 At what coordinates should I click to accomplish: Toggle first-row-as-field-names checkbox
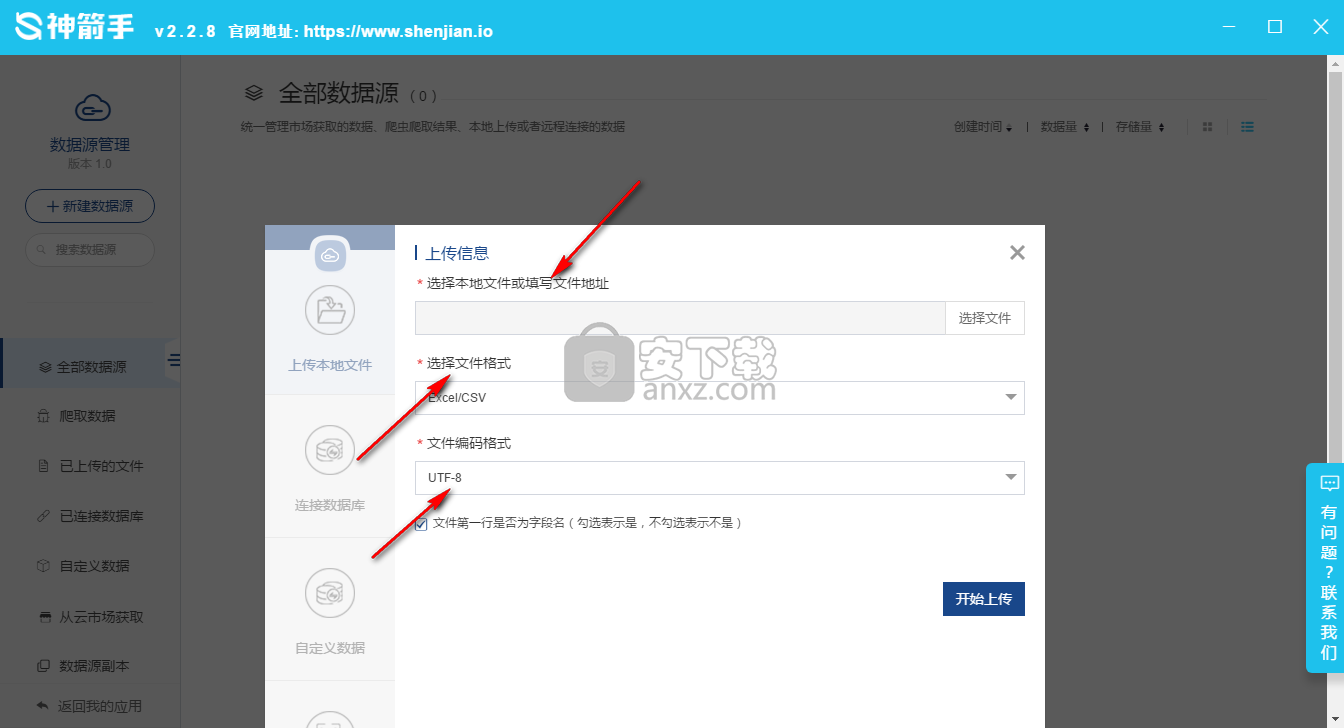421,524
